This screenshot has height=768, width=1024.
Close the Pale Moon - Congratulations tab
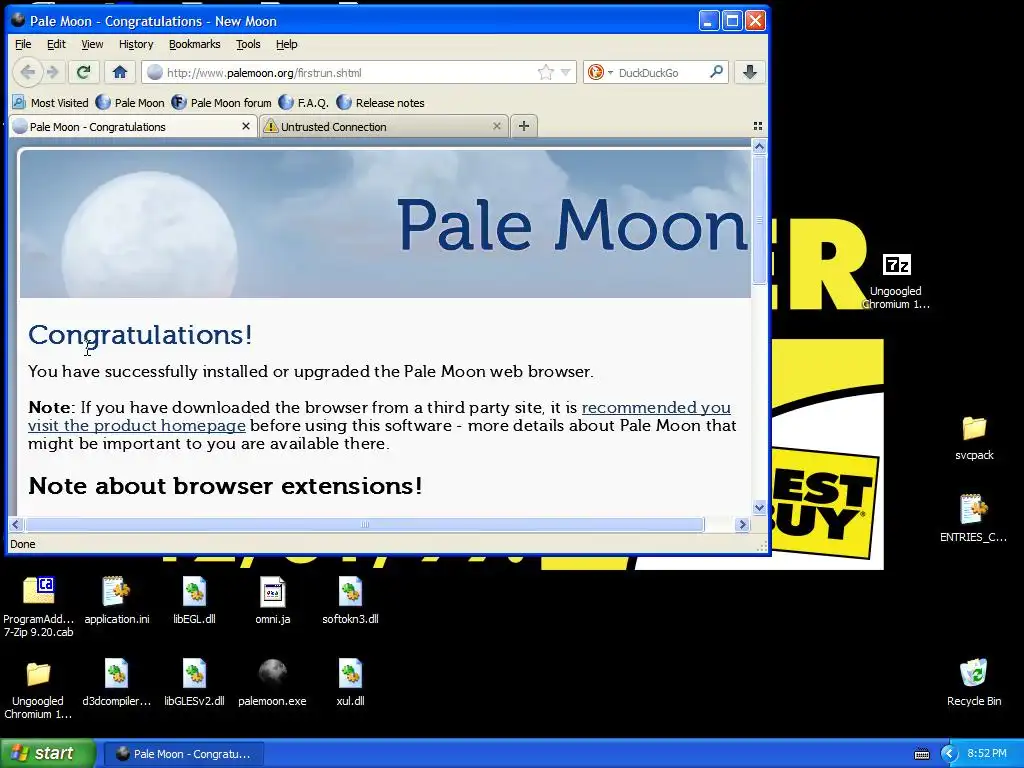(246, 126)
